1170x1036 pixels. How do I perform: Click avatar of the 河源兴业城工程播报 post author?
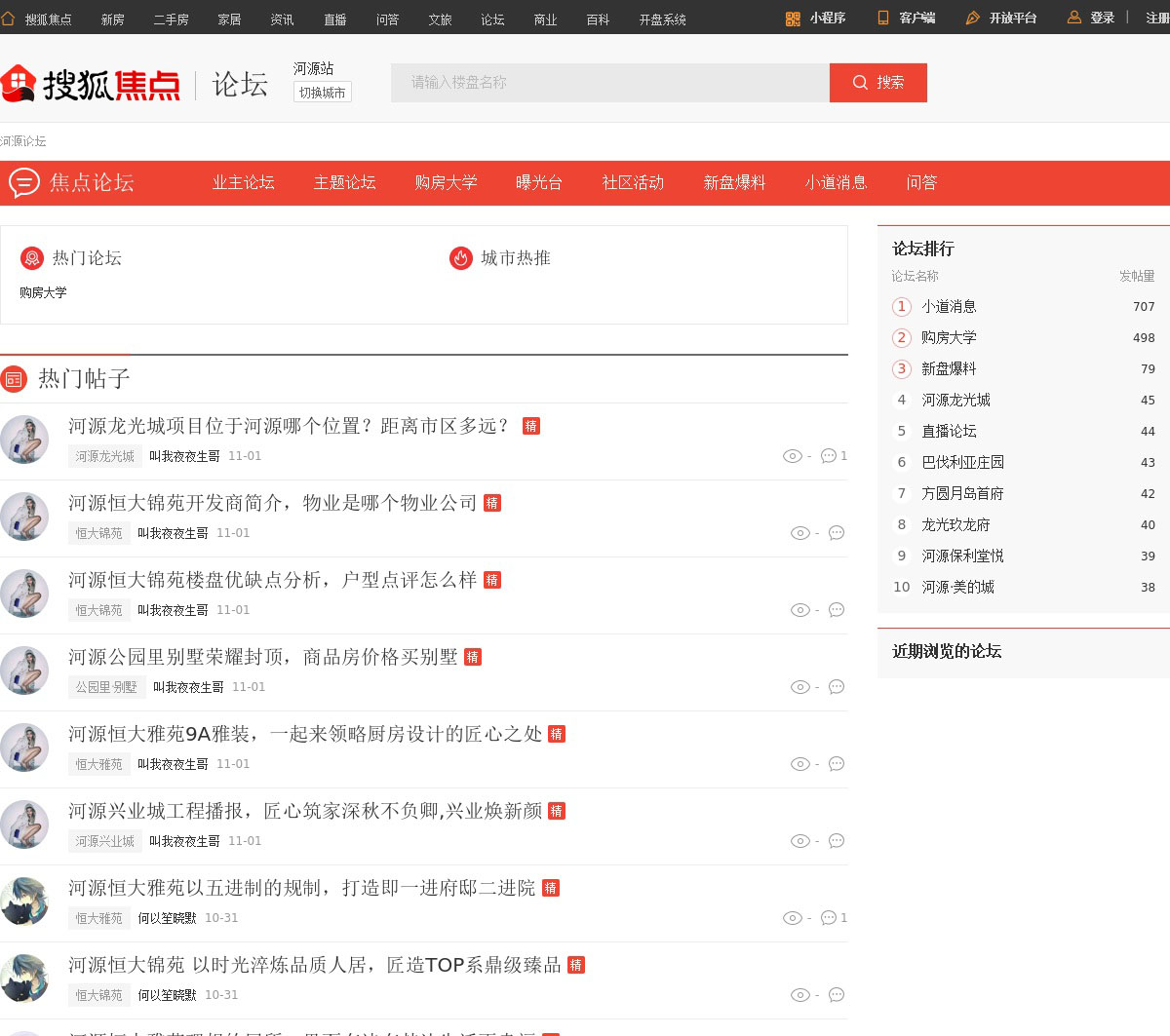point(24,825)
